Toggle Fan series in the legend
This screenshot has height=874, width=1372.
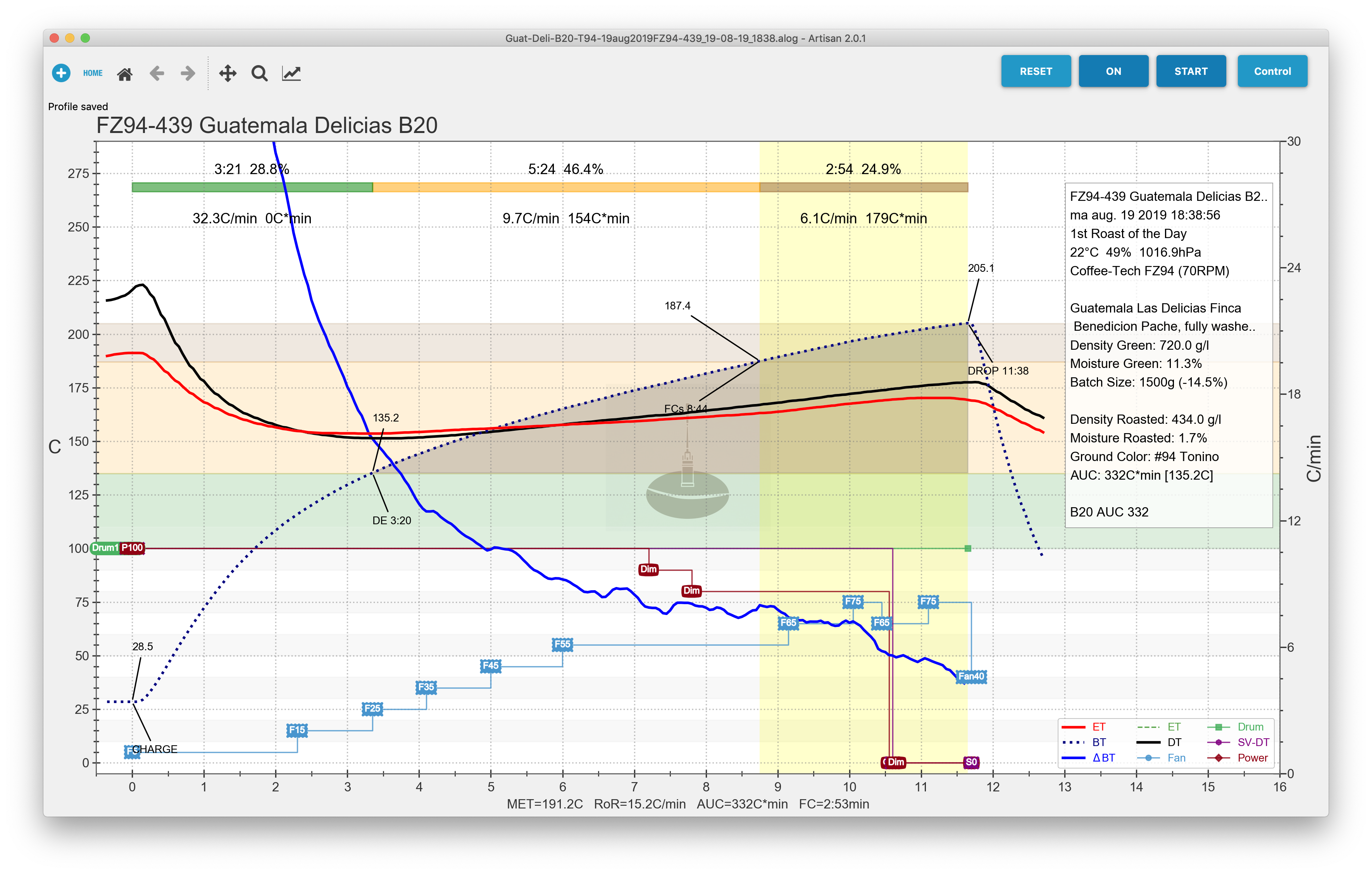pos(1176,758)
